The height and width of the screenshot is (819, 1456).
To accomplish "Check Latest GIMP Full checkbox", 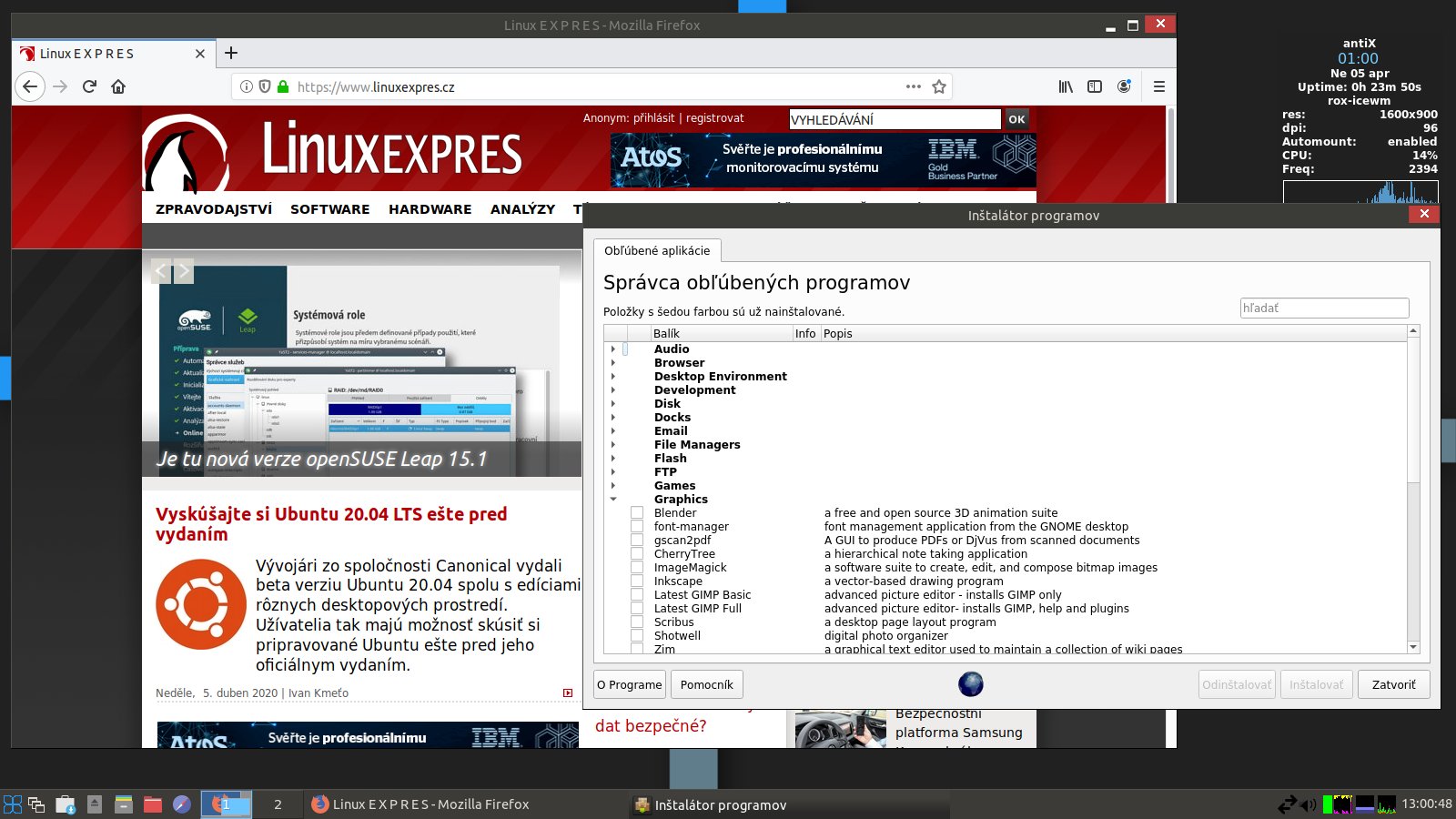I will pyautogui.click(x=637, y=609).
